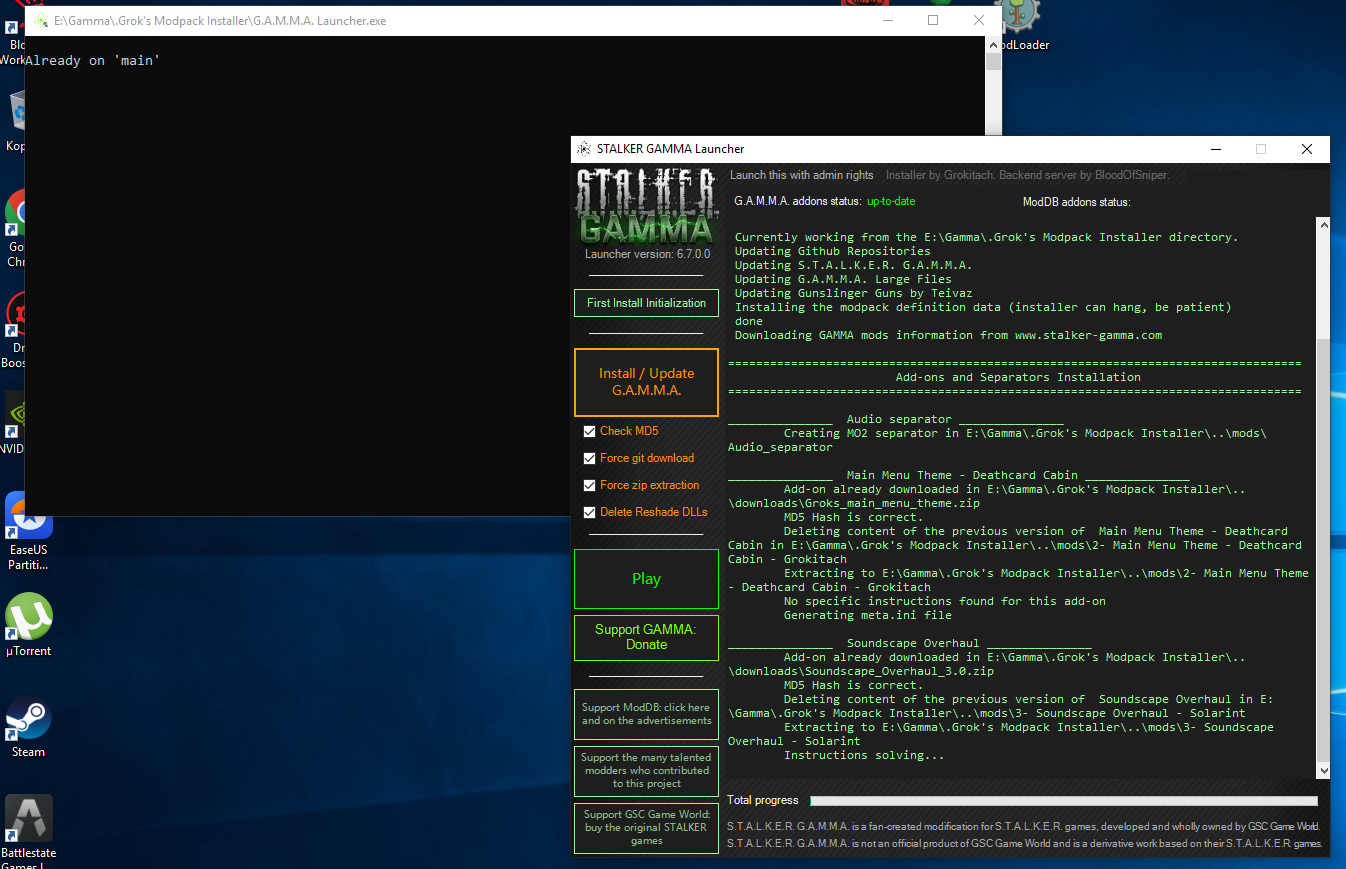
Task: Open Support the many talented modders button
Action: 646,771
